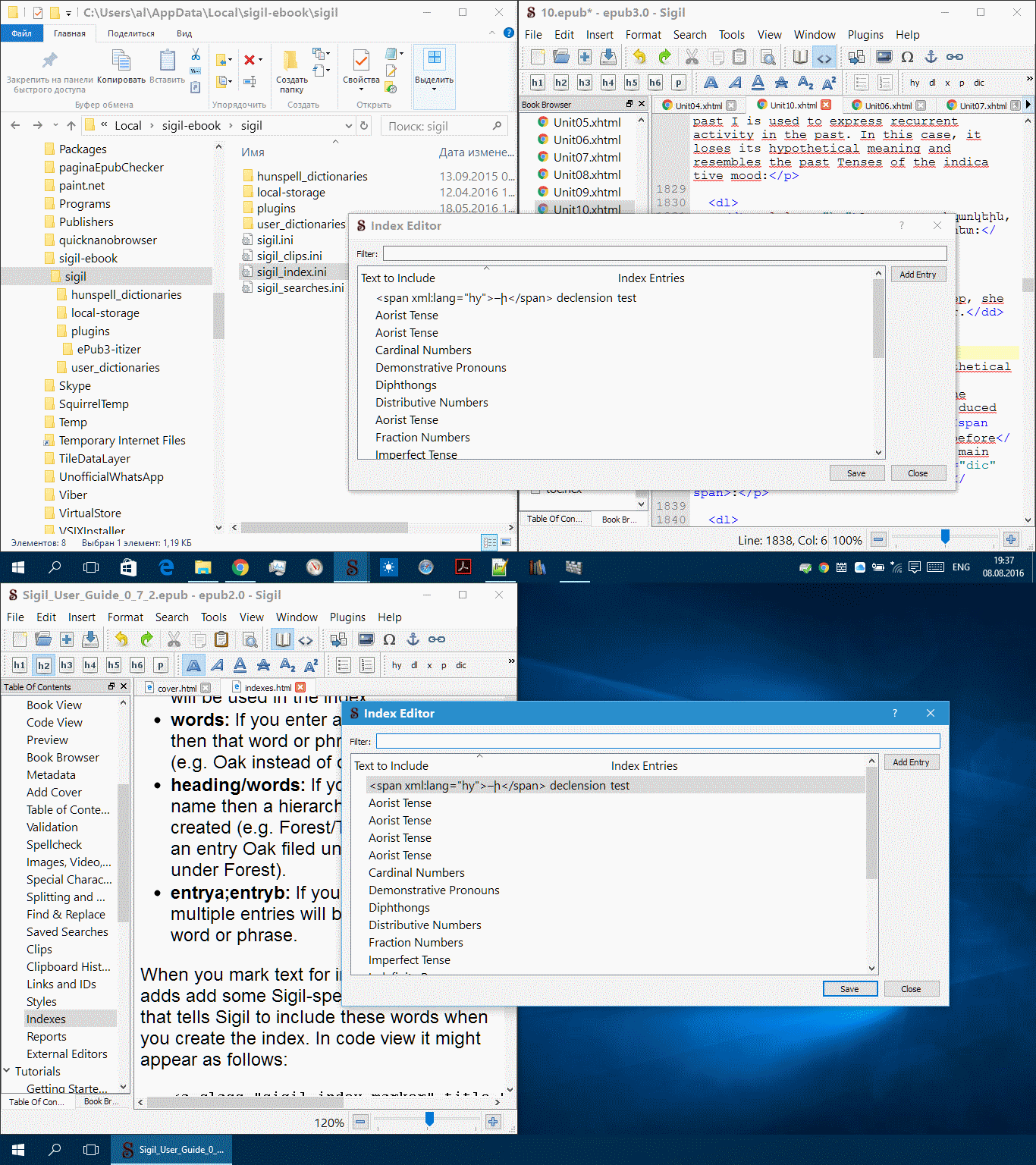Viewport: 1036px width, 1165px height.
Task: Click anchor Insert ID icon in 10.epub Sigil
Action: 931,57
